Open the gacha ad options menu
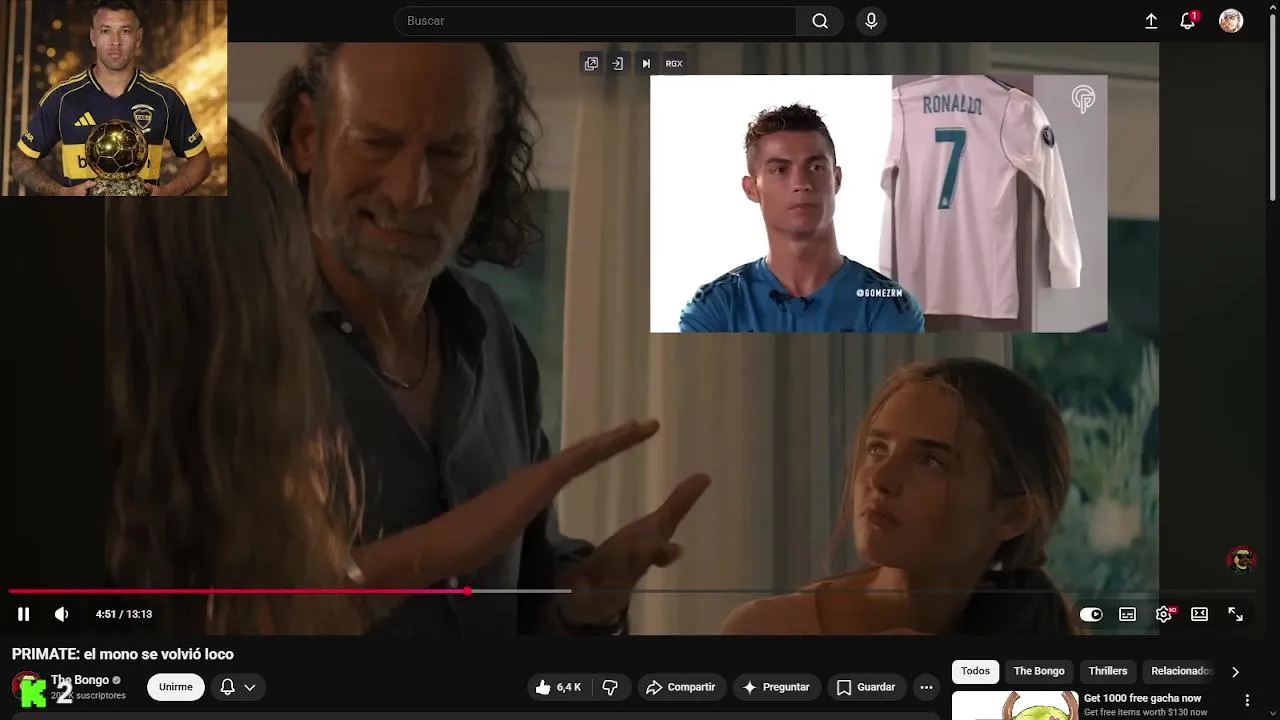 1247,700
